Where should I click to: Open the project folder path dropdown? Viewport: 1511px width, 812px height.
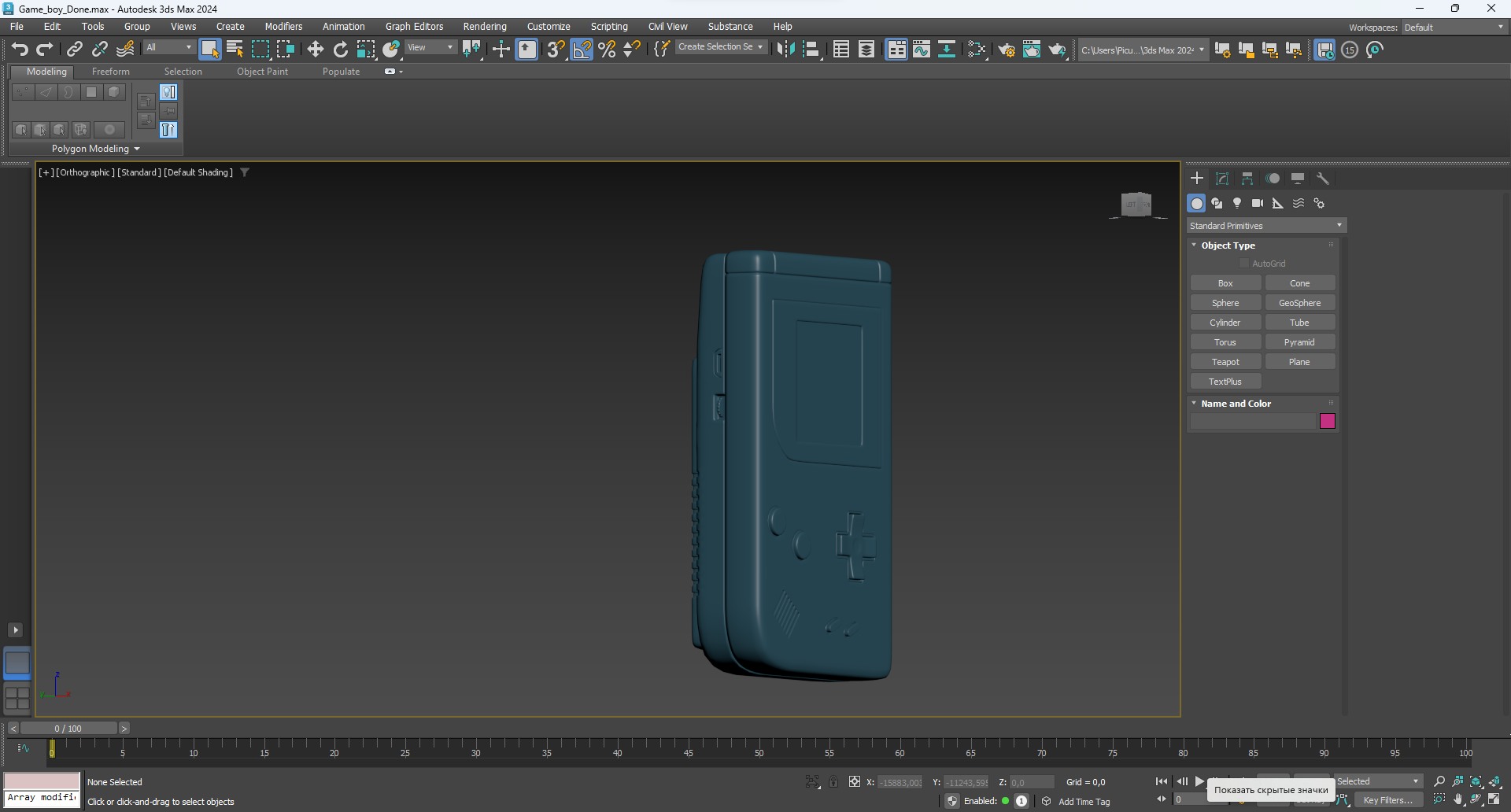1143,50
